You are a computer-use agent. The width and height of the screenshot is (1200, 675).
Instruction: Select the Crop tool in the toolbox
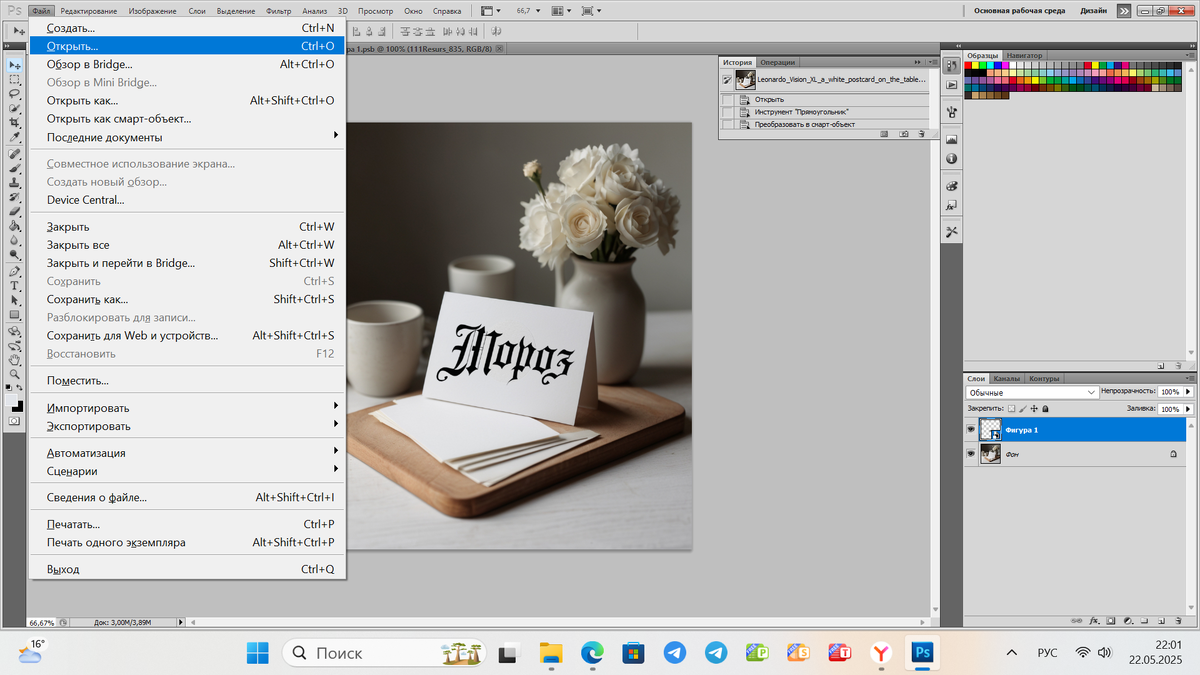click(x=15, y=121)
